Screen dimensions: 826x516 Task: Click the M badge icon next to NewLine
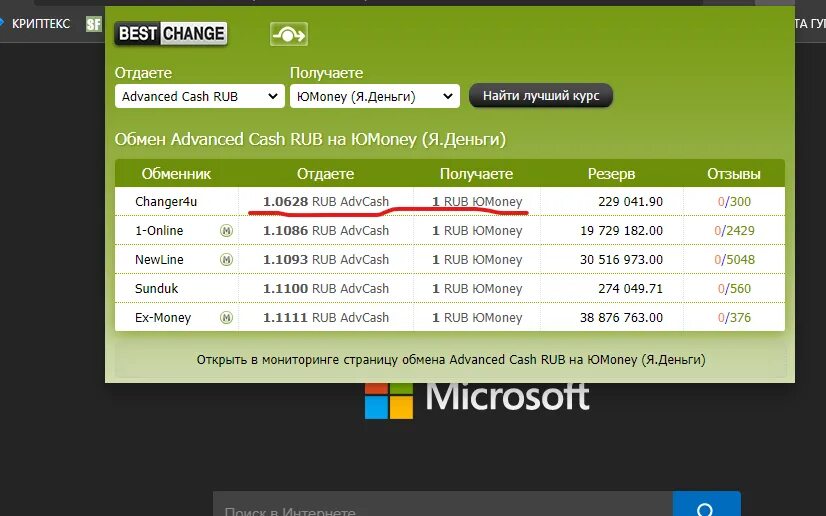coord(227,260)
